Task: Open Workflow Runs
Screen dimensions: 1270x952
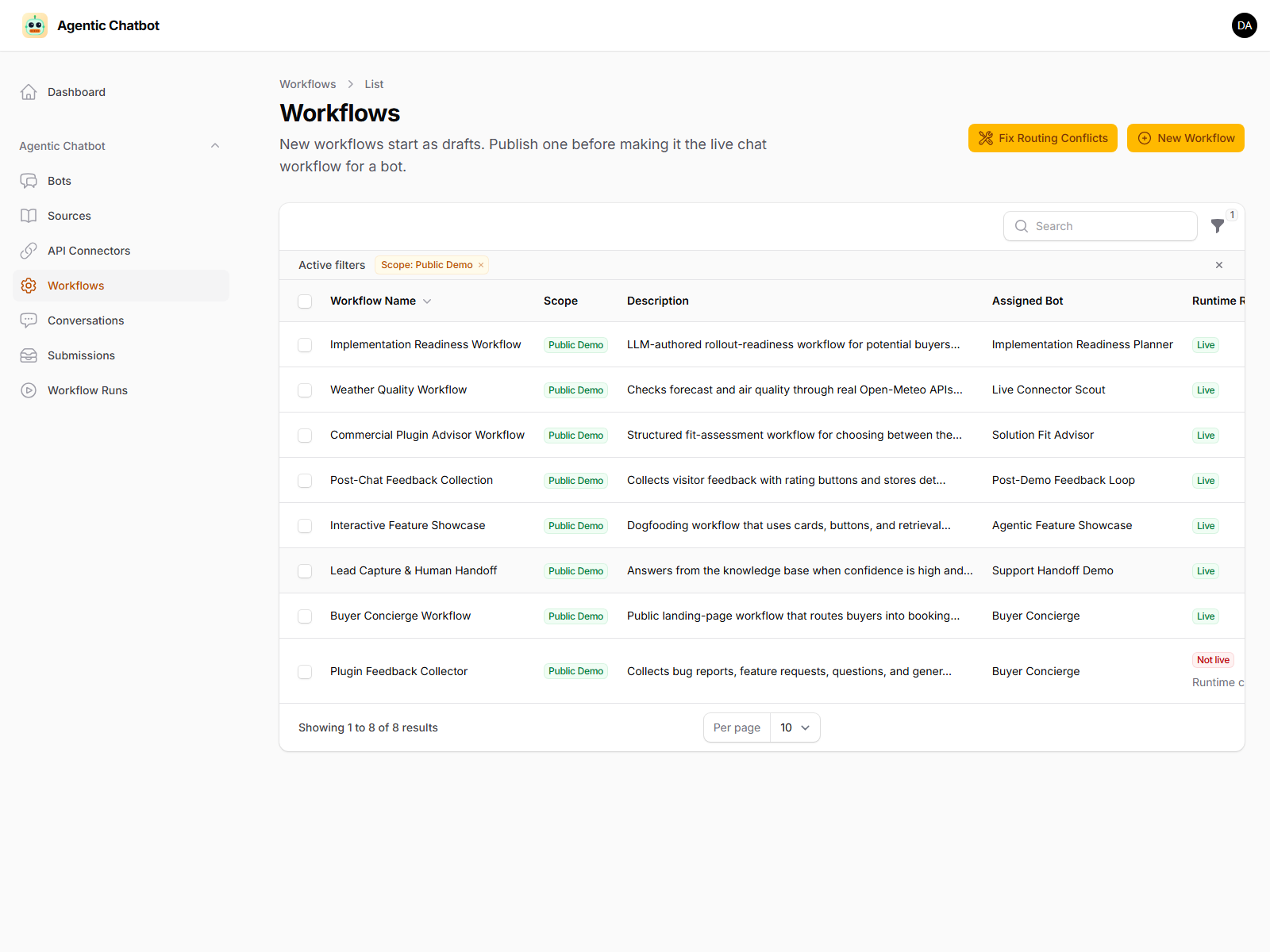Action: (x=87, y=390)
